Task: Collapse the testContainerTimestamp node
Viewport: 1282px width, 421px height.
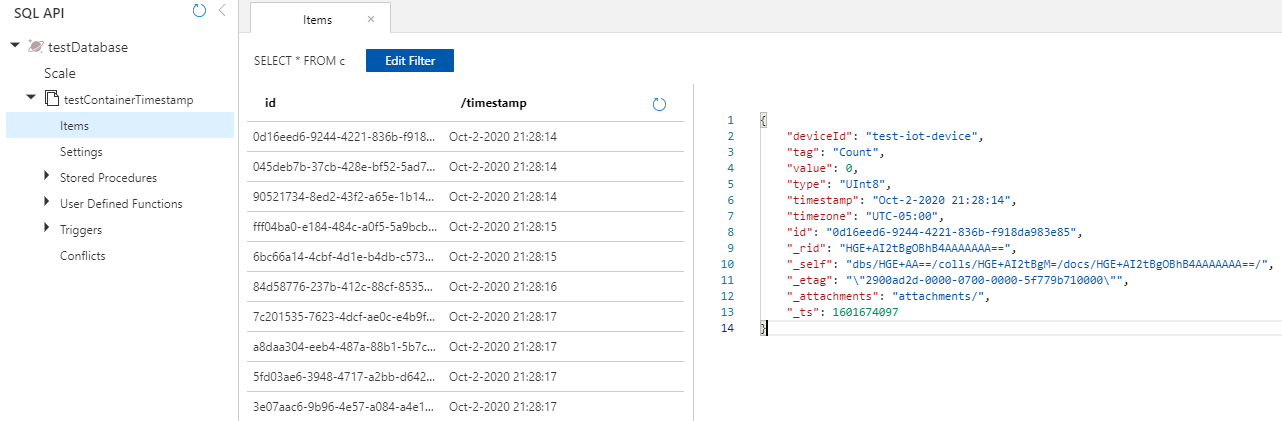Action: point(32,98)
